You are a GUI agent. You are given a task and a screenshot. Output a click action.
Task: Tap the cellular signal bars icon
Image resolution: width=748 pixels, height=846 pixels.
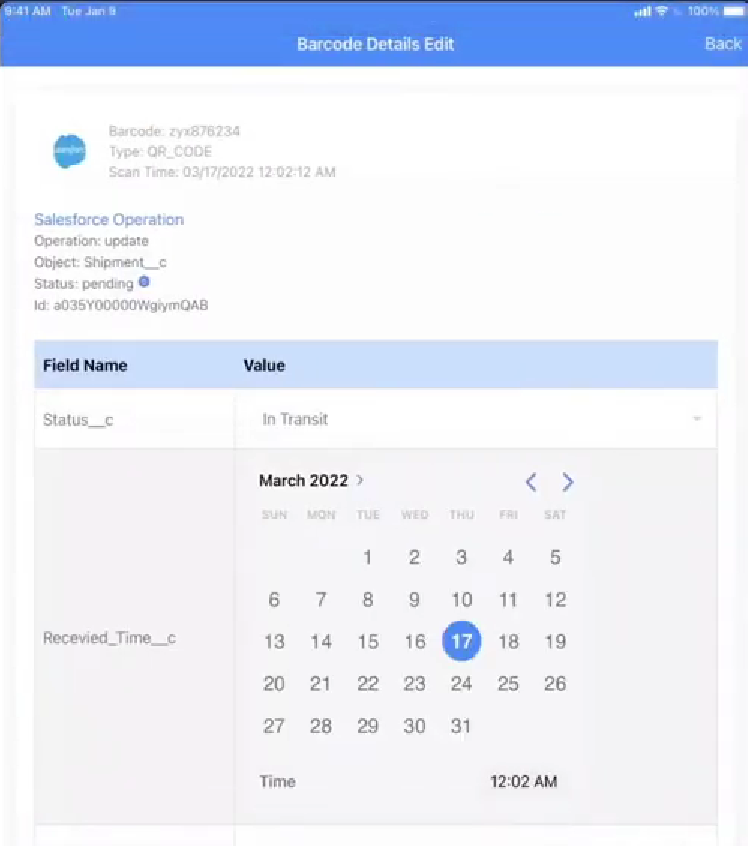pyautogui.click(x=642, y=11)
